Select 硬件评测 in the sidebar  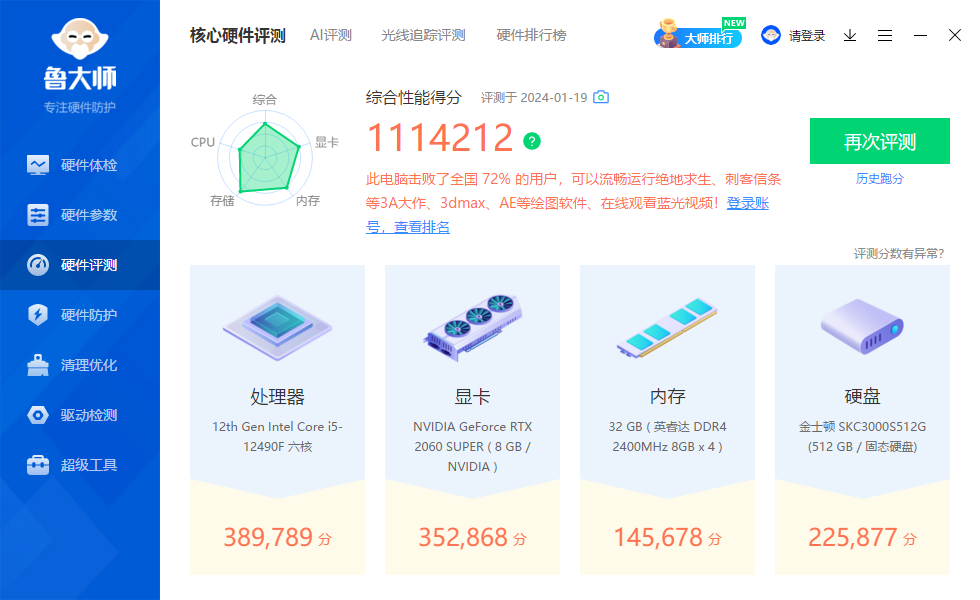[80, 265]
